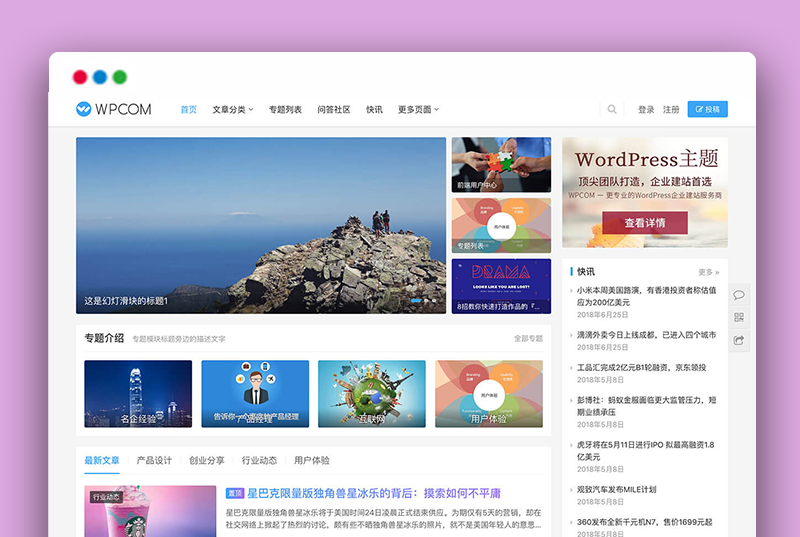Image resolution: width=800 pixels, height=537 pixels.
Task: Open the 更多 link in 快讯 panel
Action: [x=709, y=272]
